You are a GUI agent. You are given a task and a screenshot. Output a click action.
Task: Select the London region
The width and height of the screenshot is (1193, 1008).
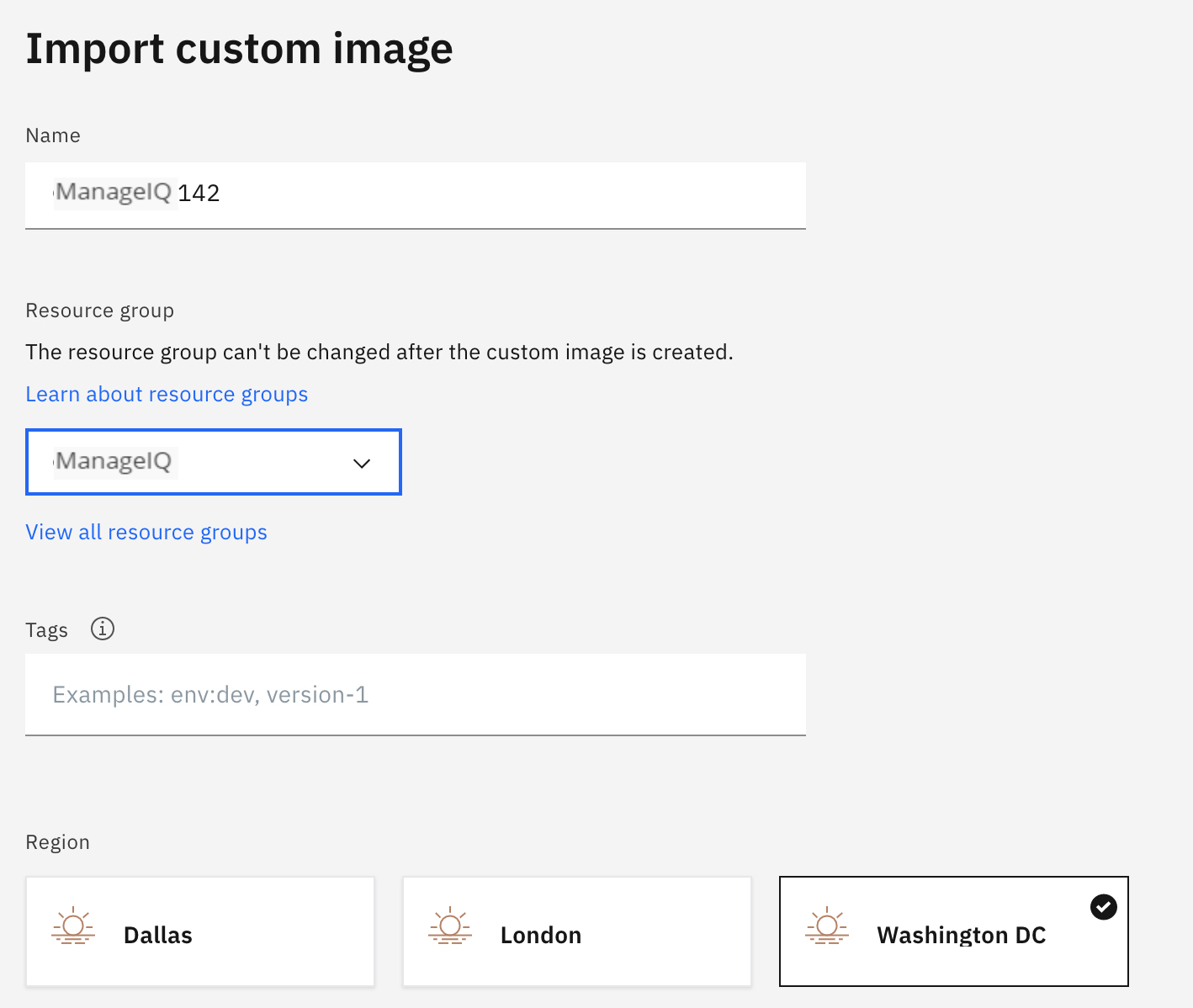coord(576,931)
